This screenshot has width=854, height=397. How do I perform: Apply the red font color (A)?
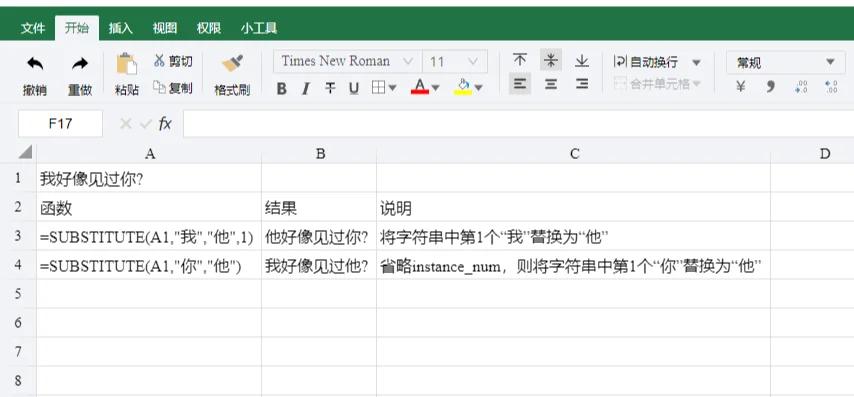(419, 87)
